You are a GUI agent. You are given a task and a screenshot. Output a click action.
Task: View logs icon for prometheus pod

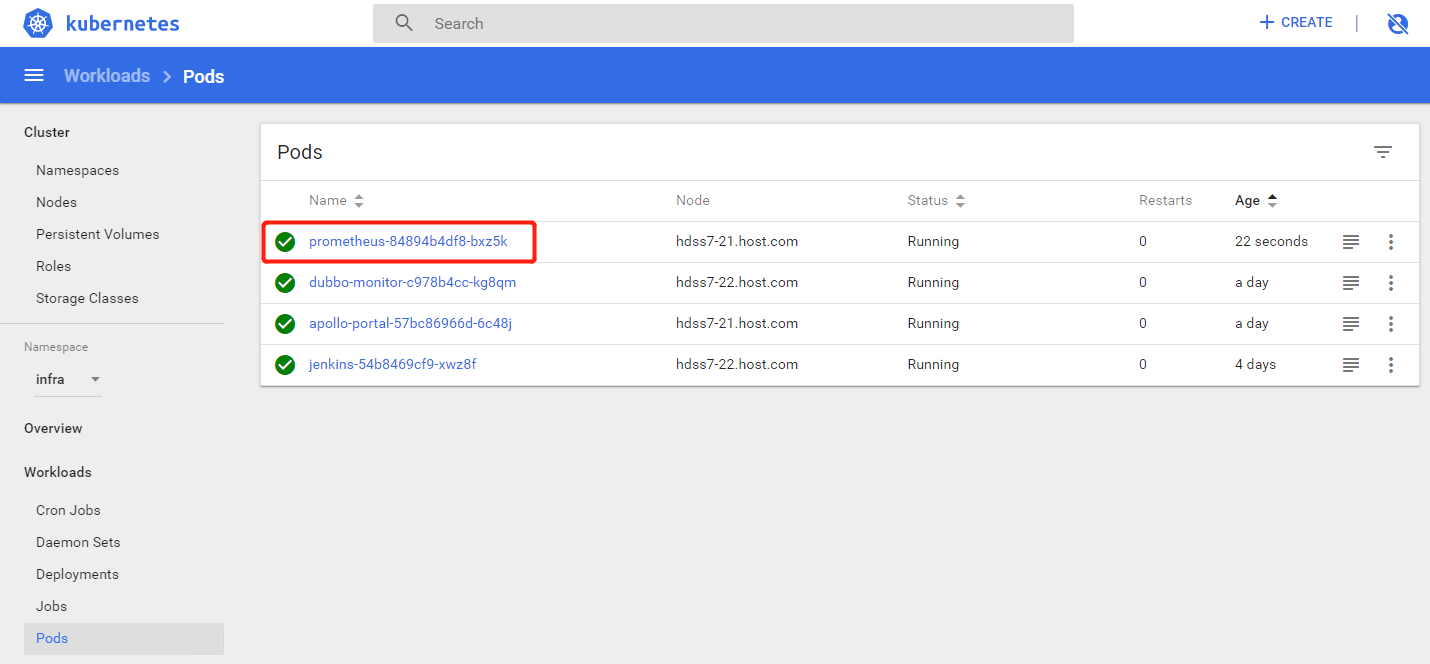(1351, 242)
